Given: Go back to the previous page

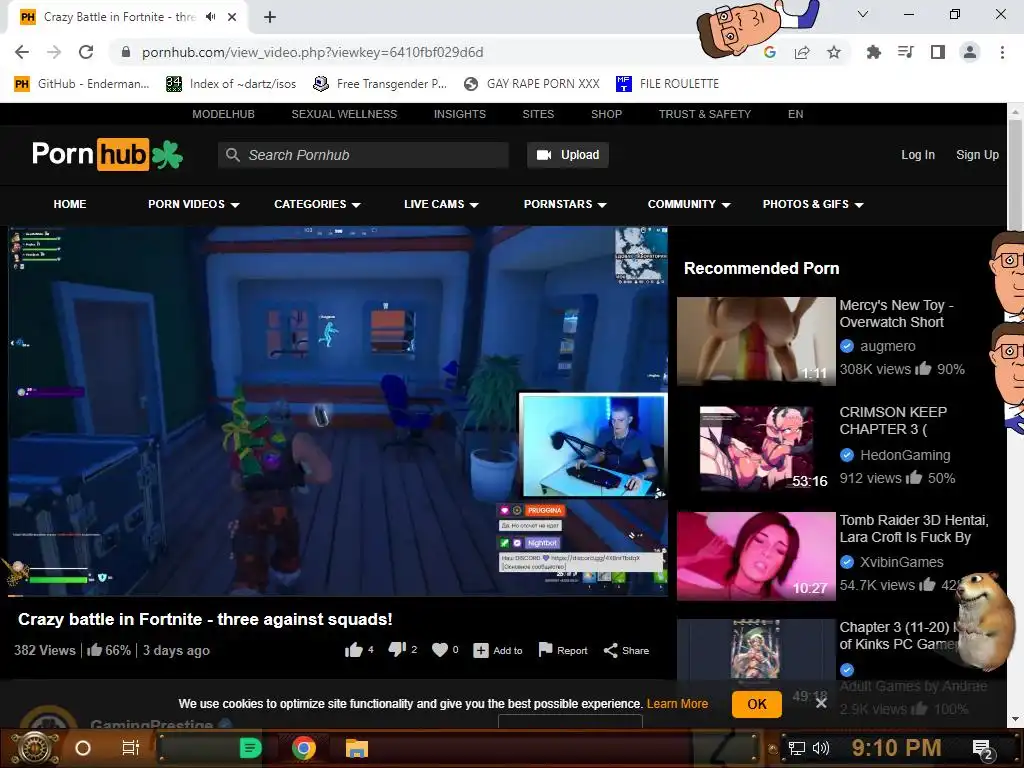Looking at the screenshot, I should point(22,52).
